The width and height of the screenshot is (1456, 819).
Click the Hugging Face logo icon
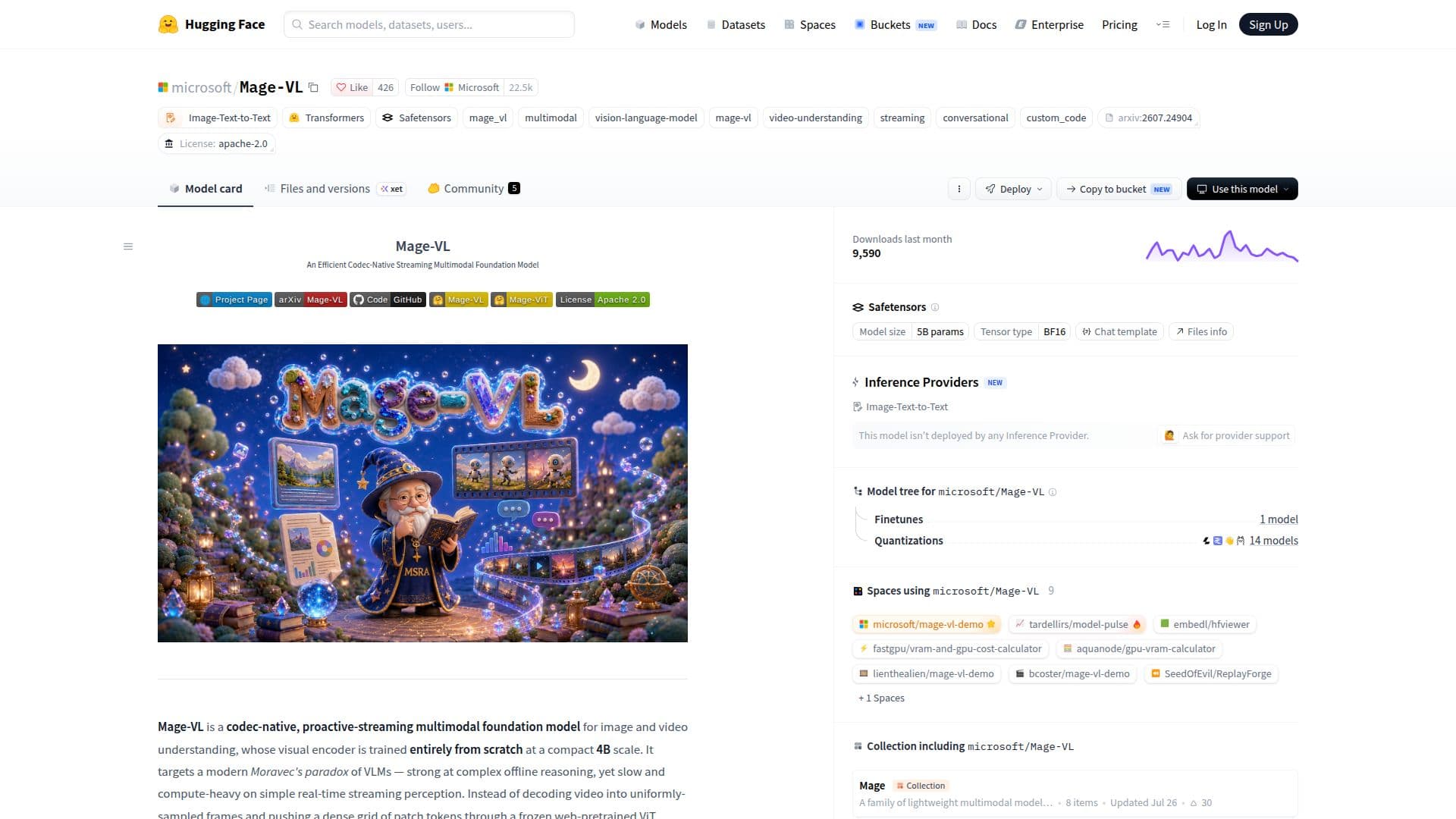click(x=168, y=24)
